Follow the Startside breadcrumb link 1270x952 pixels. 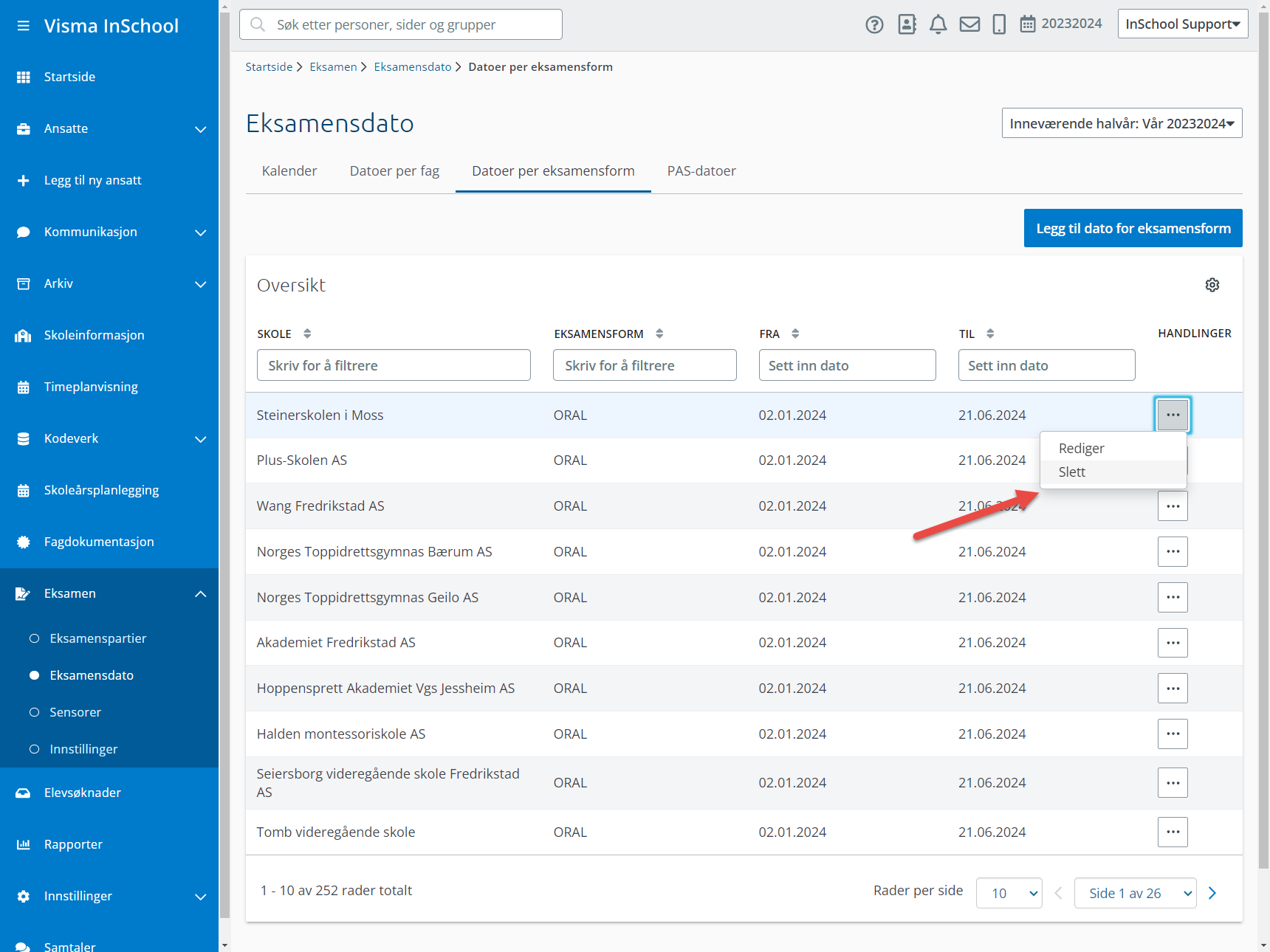point(269,67)
